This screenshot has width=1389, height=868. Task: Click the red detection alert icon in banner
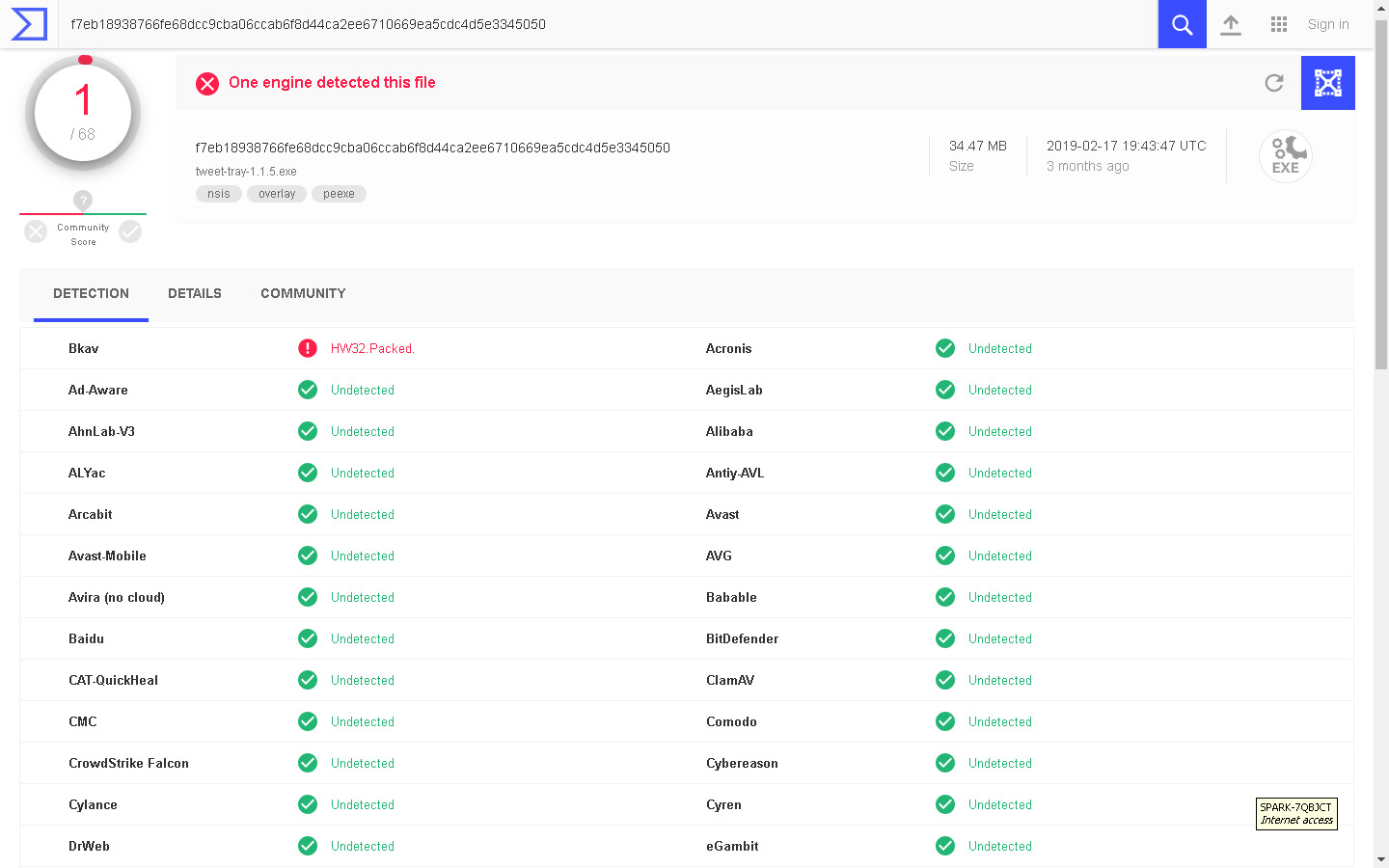point(207,84)
